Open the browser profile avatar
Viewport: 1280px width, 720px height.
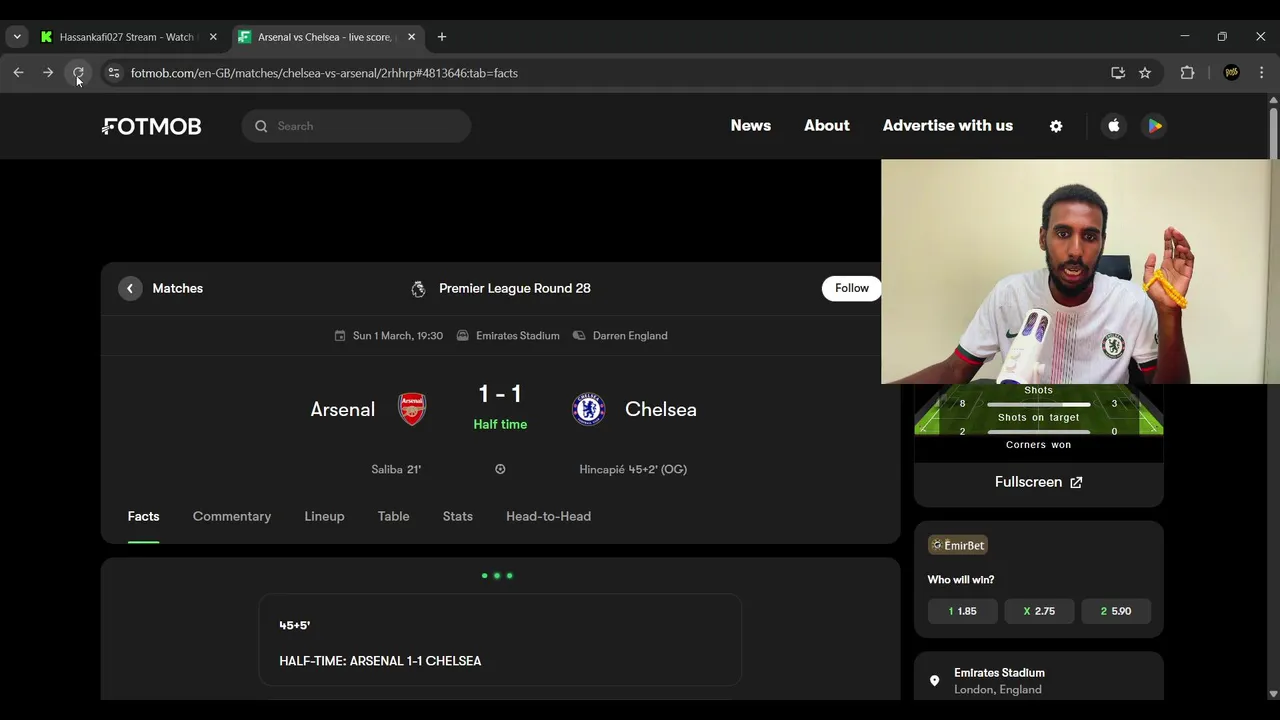click(1231, 73)
